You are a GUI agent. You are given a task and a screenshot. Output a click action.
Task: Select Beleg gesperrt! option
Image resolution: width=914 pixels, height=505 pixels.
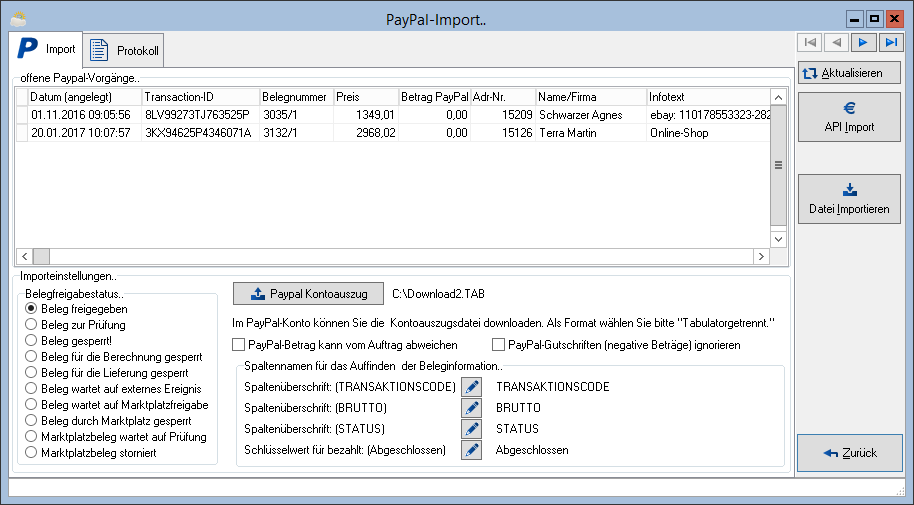click(x=68, y=341)
